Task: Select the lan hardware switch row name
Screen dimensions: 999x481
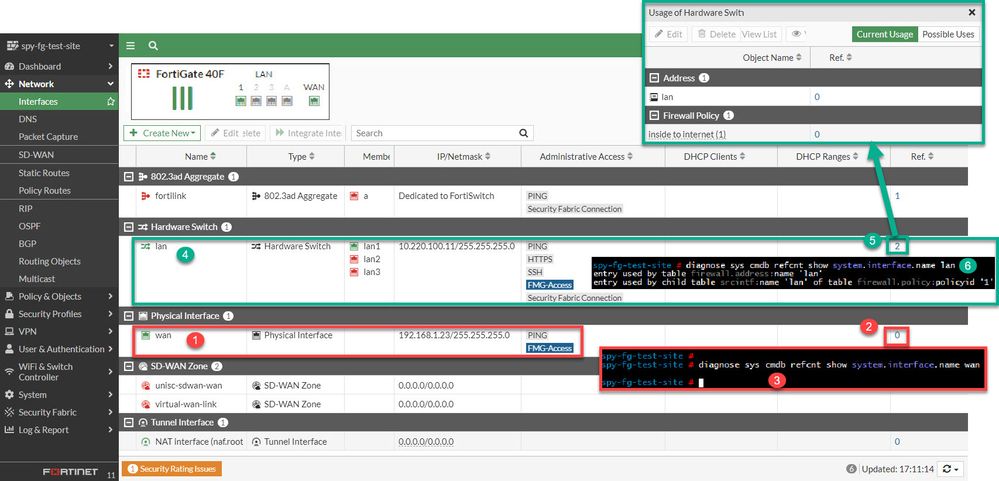Action: click(161, 246)
